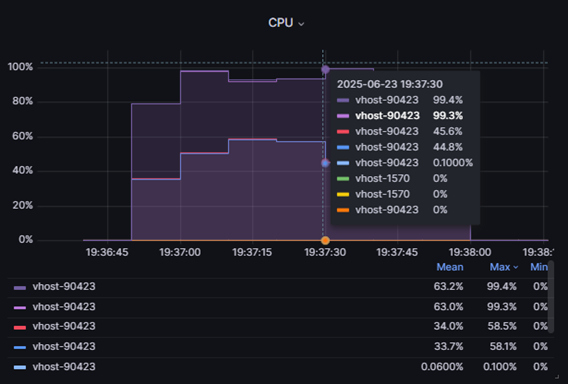Click pink color swatch of second vhost-90423

coord(20,308)
